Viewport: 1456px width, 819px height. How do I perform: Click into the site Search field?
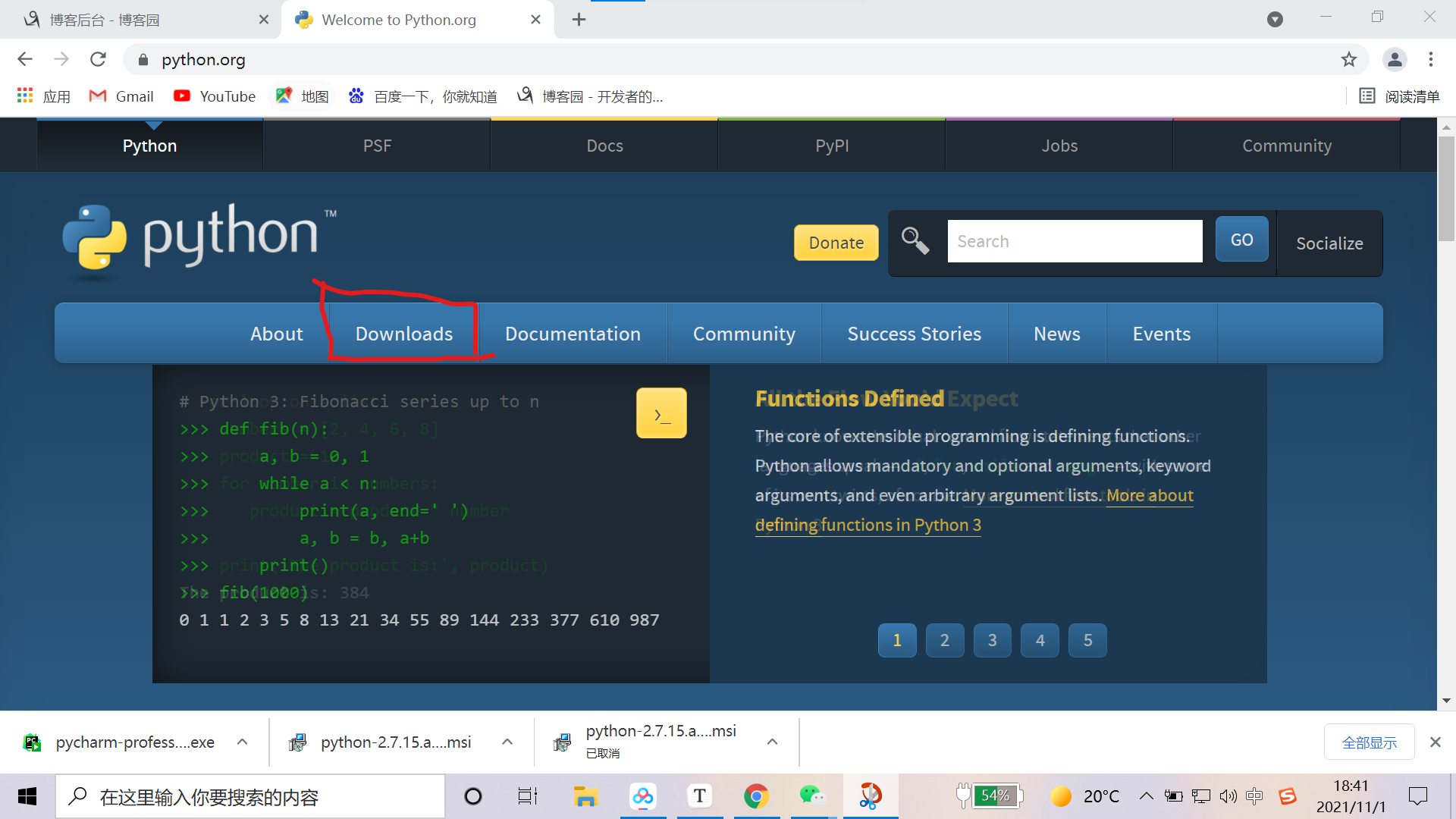pos(1075,241)
